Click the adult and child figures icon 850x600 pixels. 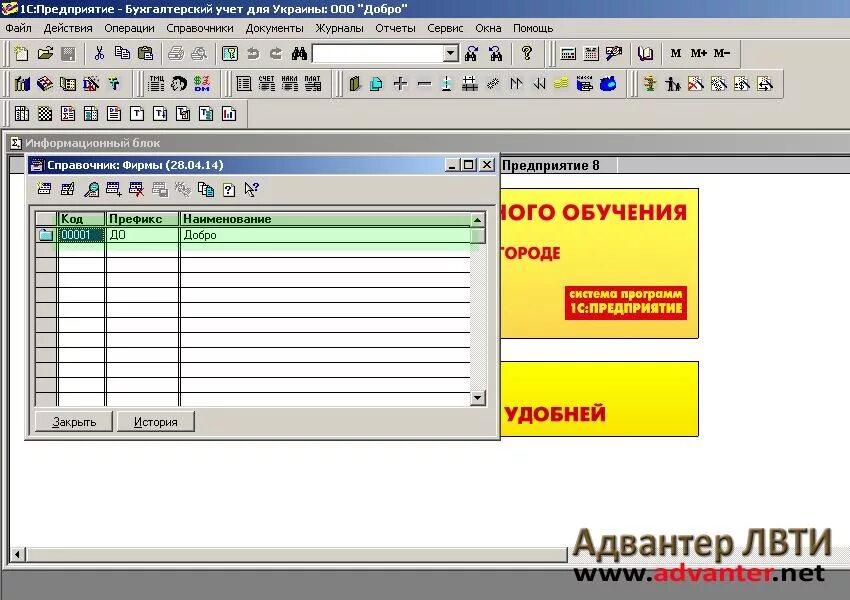(673, 83)
